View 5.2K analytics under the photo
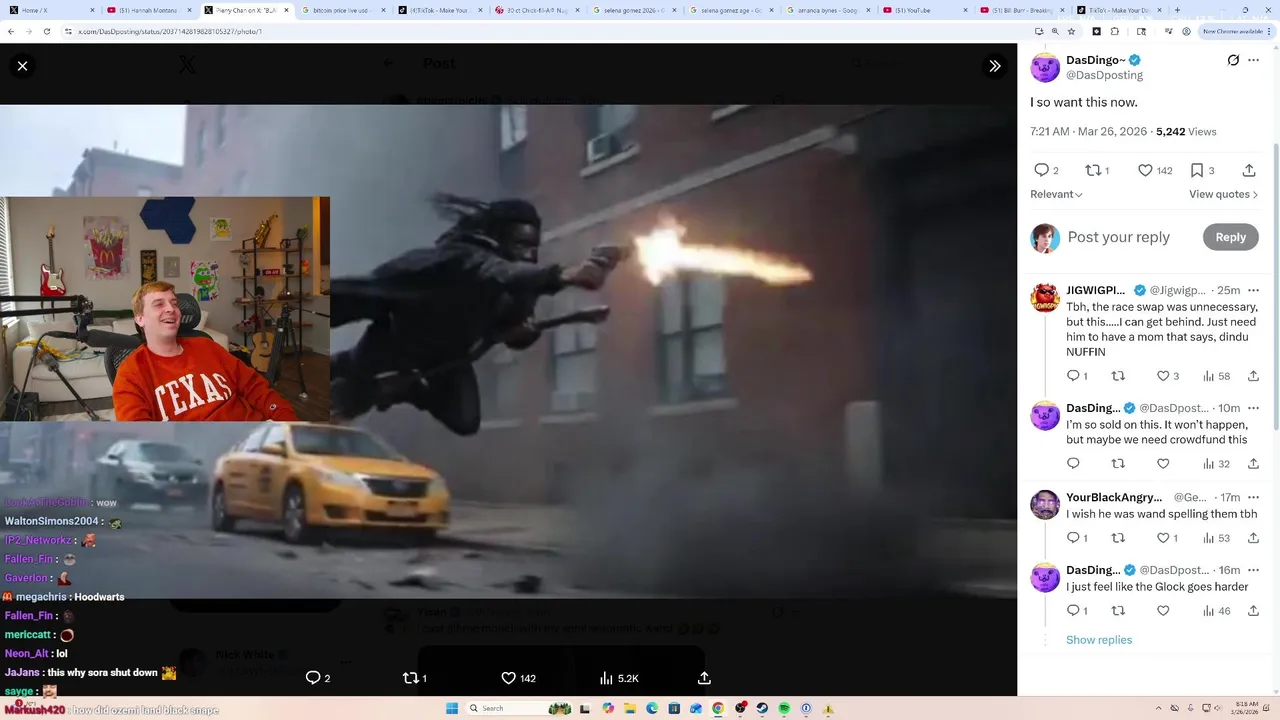Screen dimensions: 1280x720 [619, 678]
